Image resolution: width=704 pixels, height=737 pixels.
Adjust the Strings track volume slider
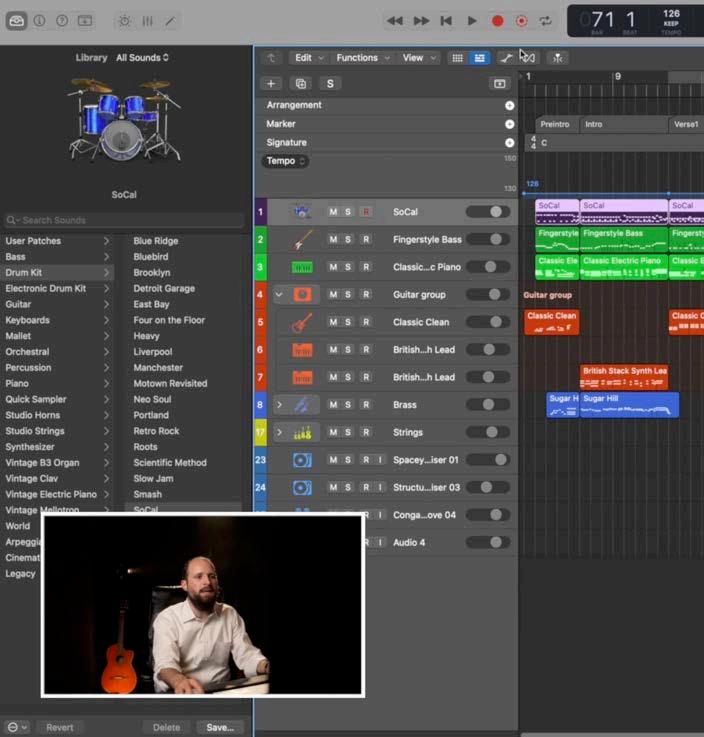click(x=488, y=433)
